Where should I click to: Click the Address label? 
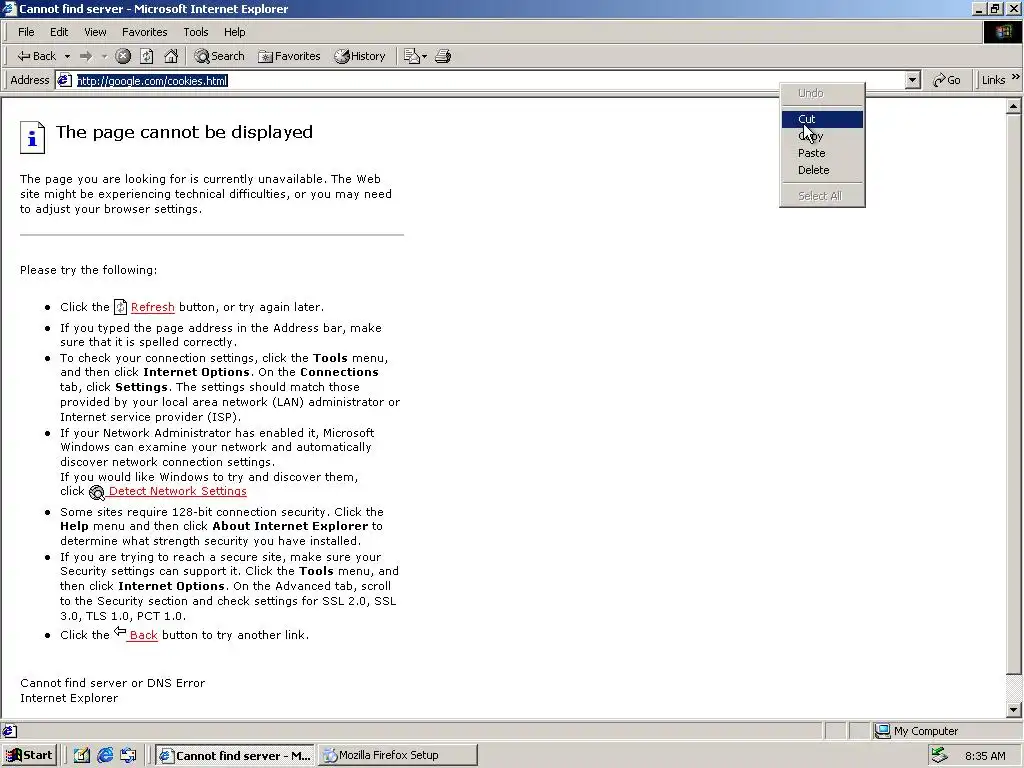click(x=29, y=80)
